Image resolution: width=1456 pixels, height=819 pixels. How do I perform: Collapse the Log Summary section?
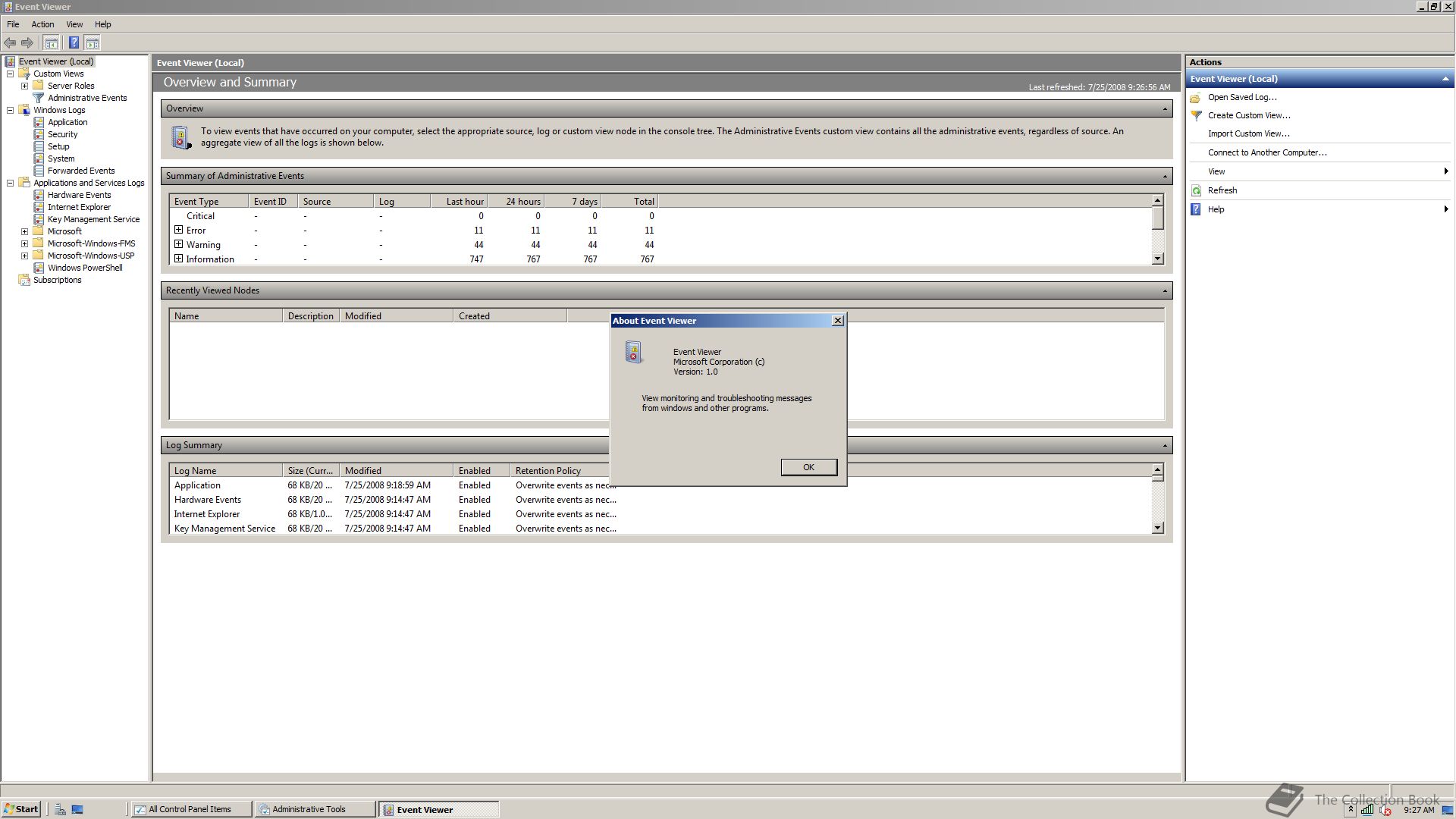pos(1165,446)
